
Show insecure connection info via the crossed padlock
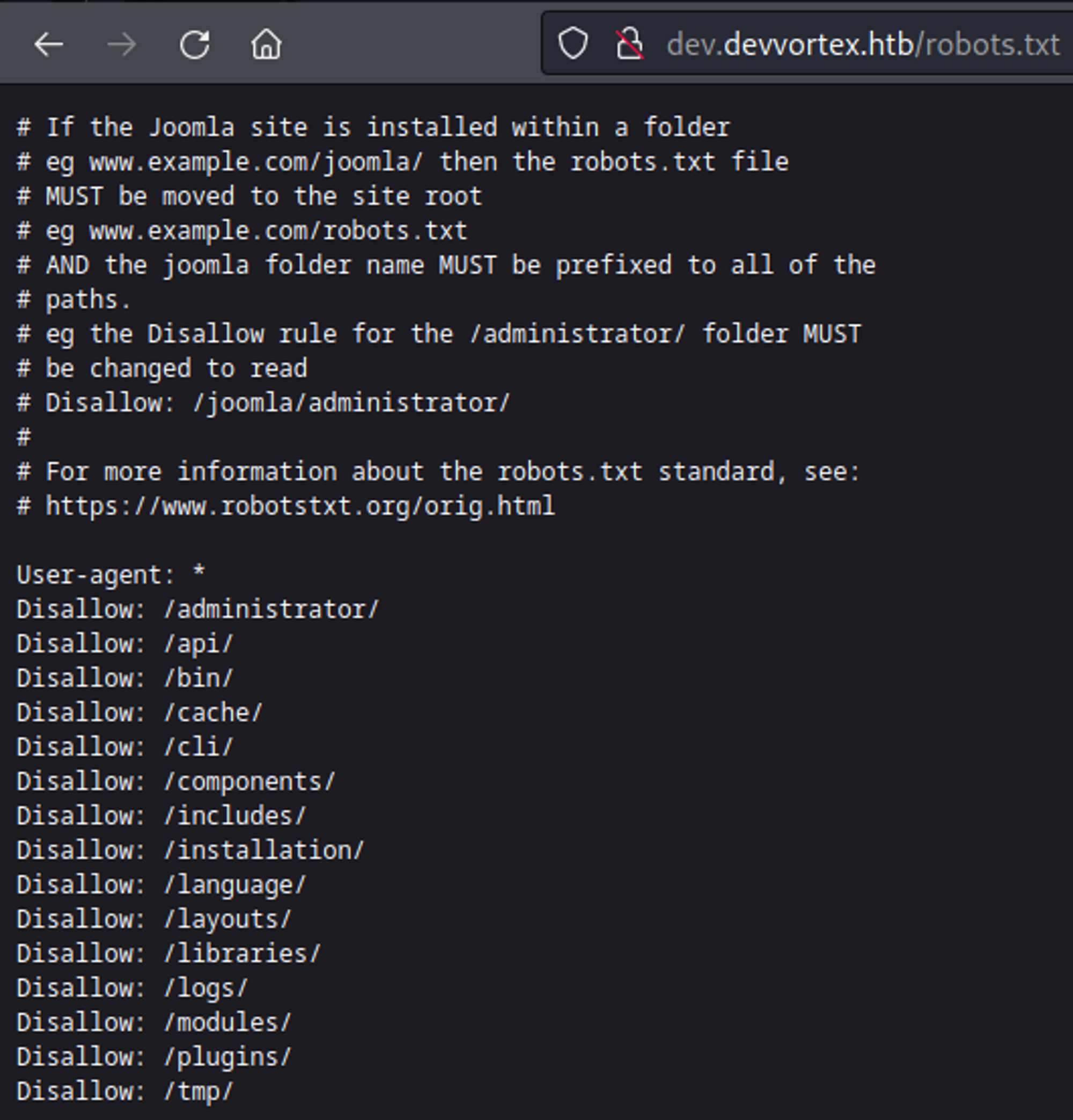point(630,44)
